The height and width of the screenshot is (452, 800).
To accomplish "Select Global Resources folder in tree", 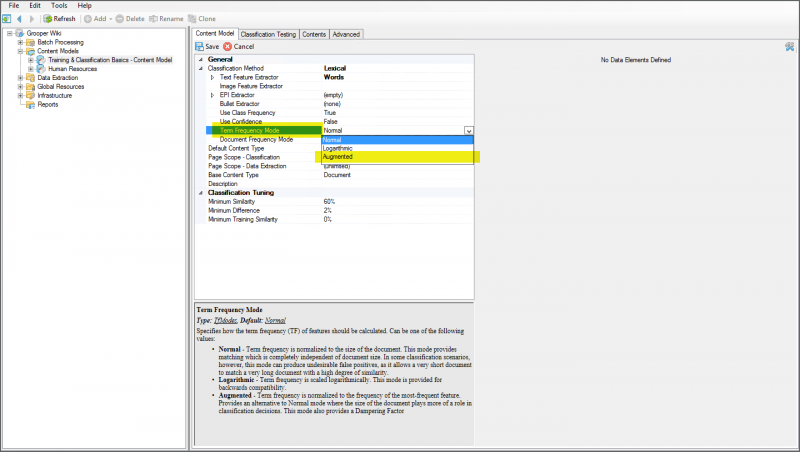I will 61,87.
